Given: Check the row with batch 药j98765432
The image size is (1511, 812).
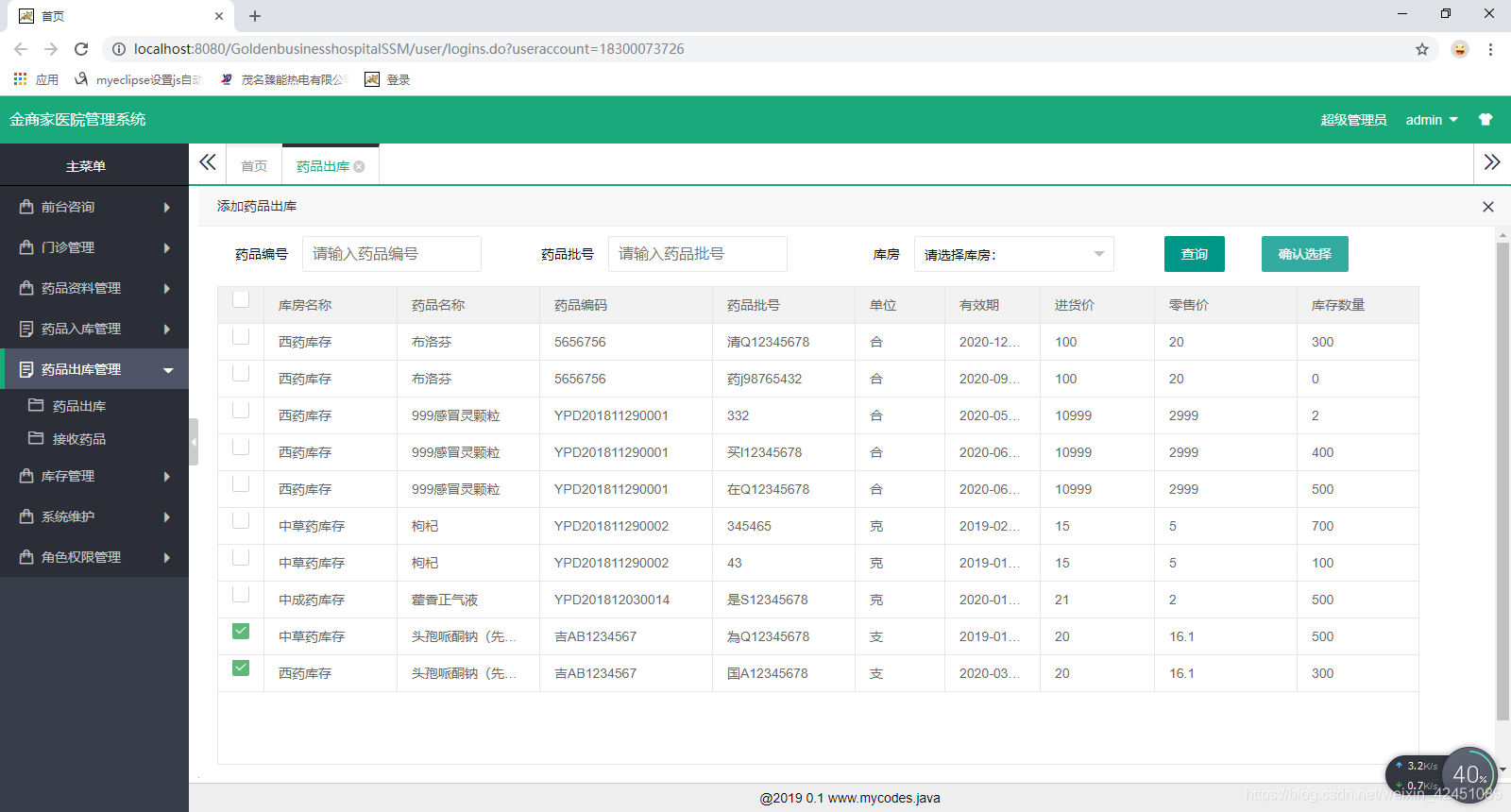Looking at the screenshot, I should click(x=241, y=373).
